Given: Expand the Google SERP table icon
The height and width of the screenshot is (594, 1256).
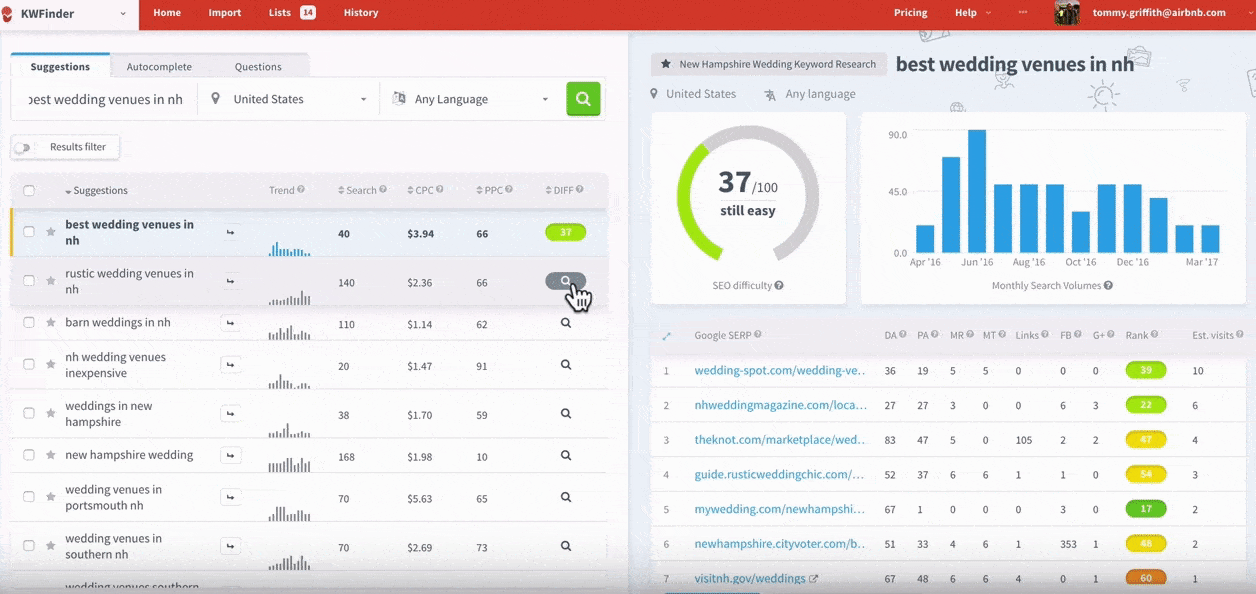Looking at the screenshot, I should (667, 336).
